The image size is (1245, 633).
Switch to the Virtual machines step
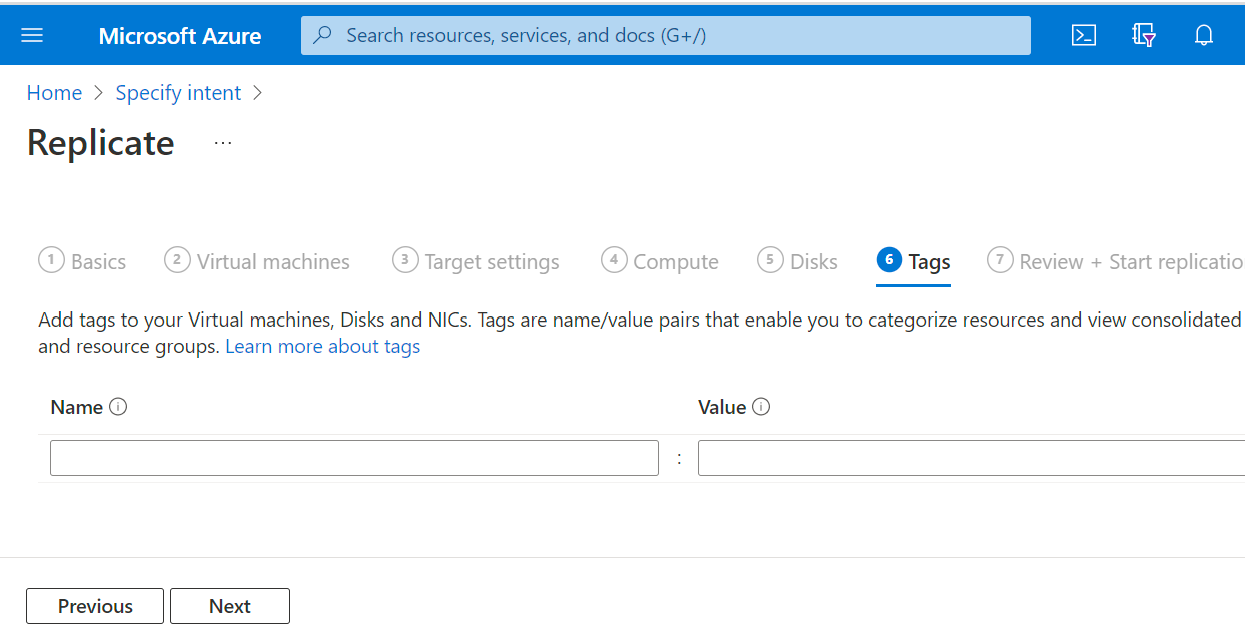[257, 261]
